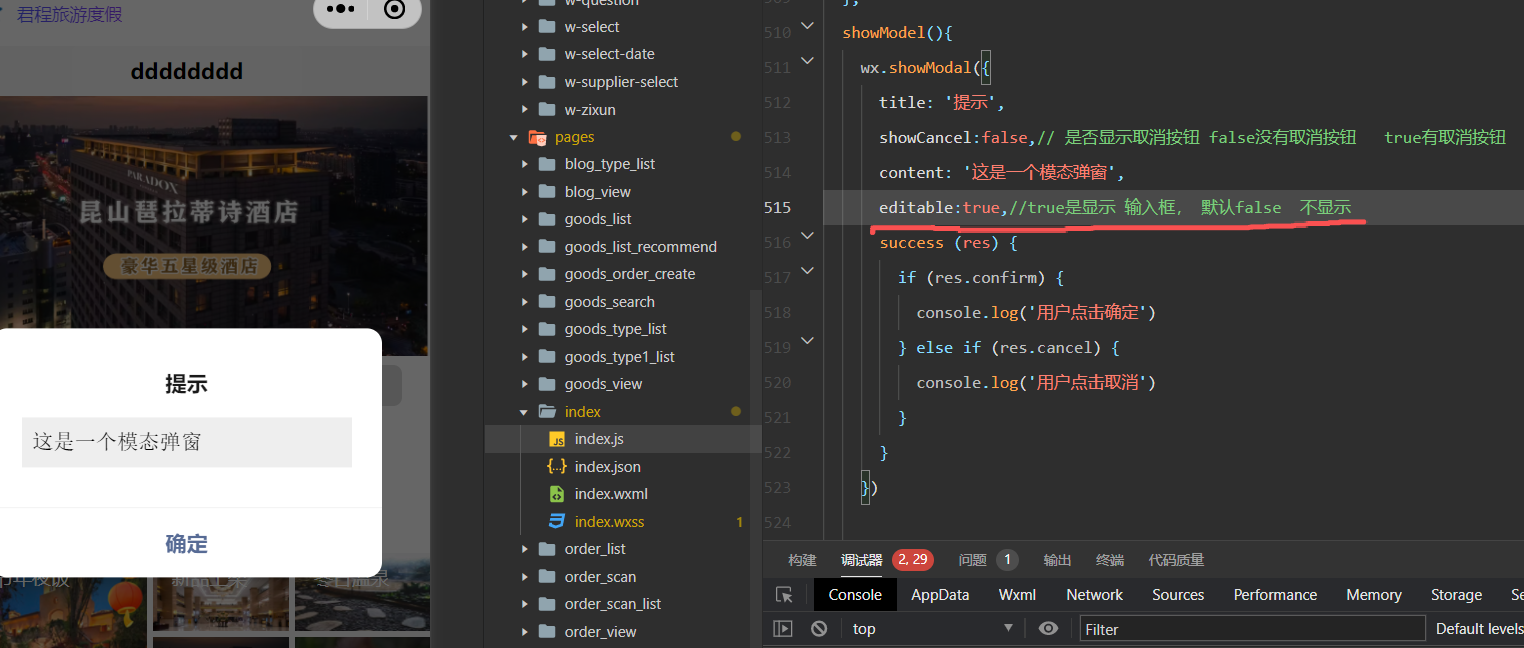Clear the console with the ban icon
1524x648 pixels.
(819, 629)
